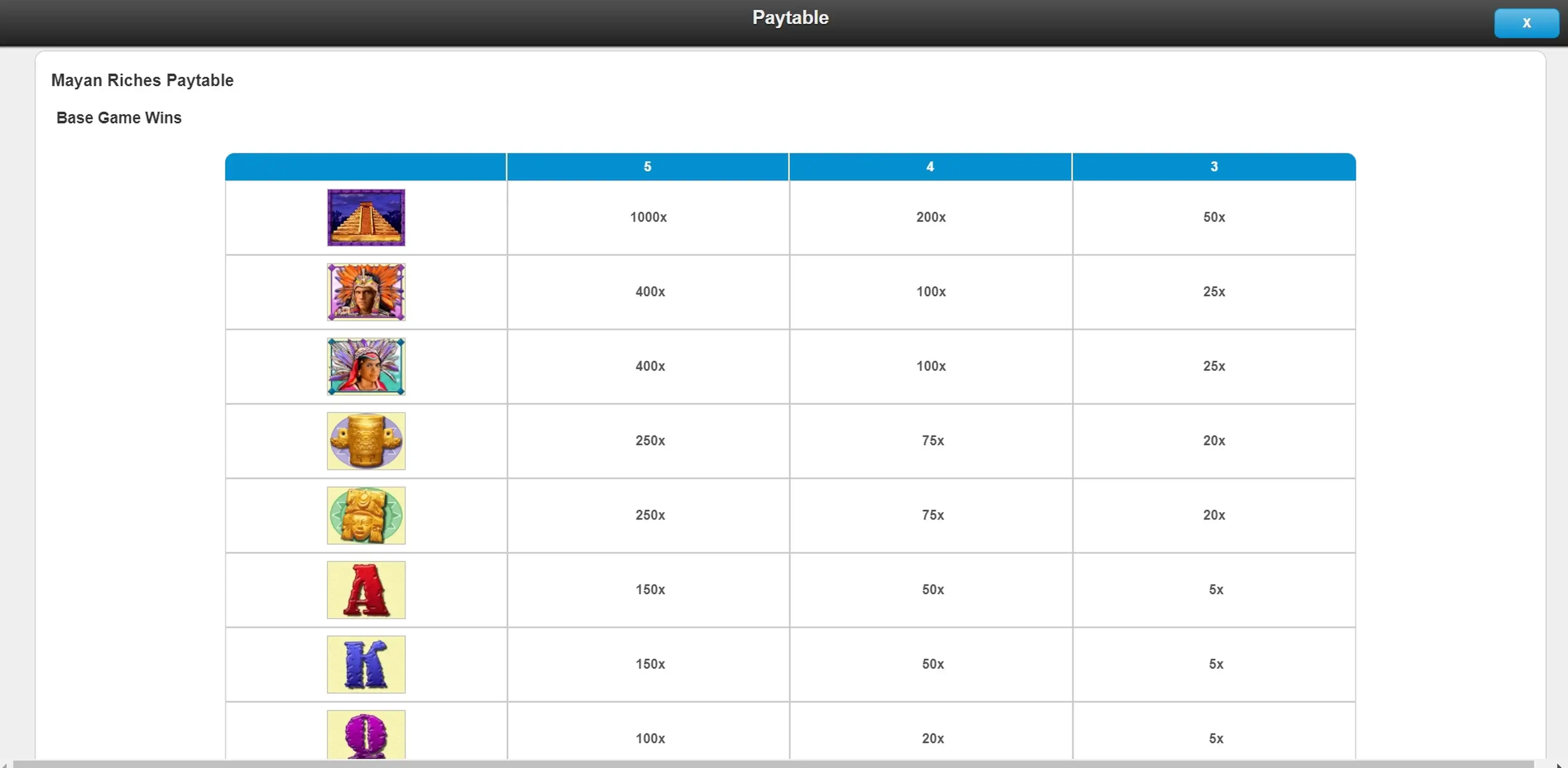Click the Base Game Wins subheading
The height and width of the screenshot is (768, 1568).
pos(119,118)
